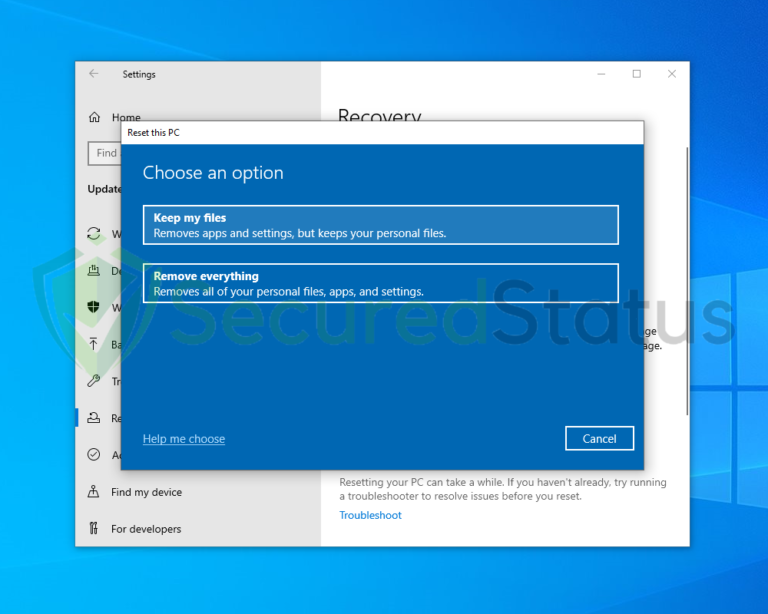Click the Home icon in Settings sidebar
The width and height of the screenshot is (768, 614).
click(x=94, y=117)
